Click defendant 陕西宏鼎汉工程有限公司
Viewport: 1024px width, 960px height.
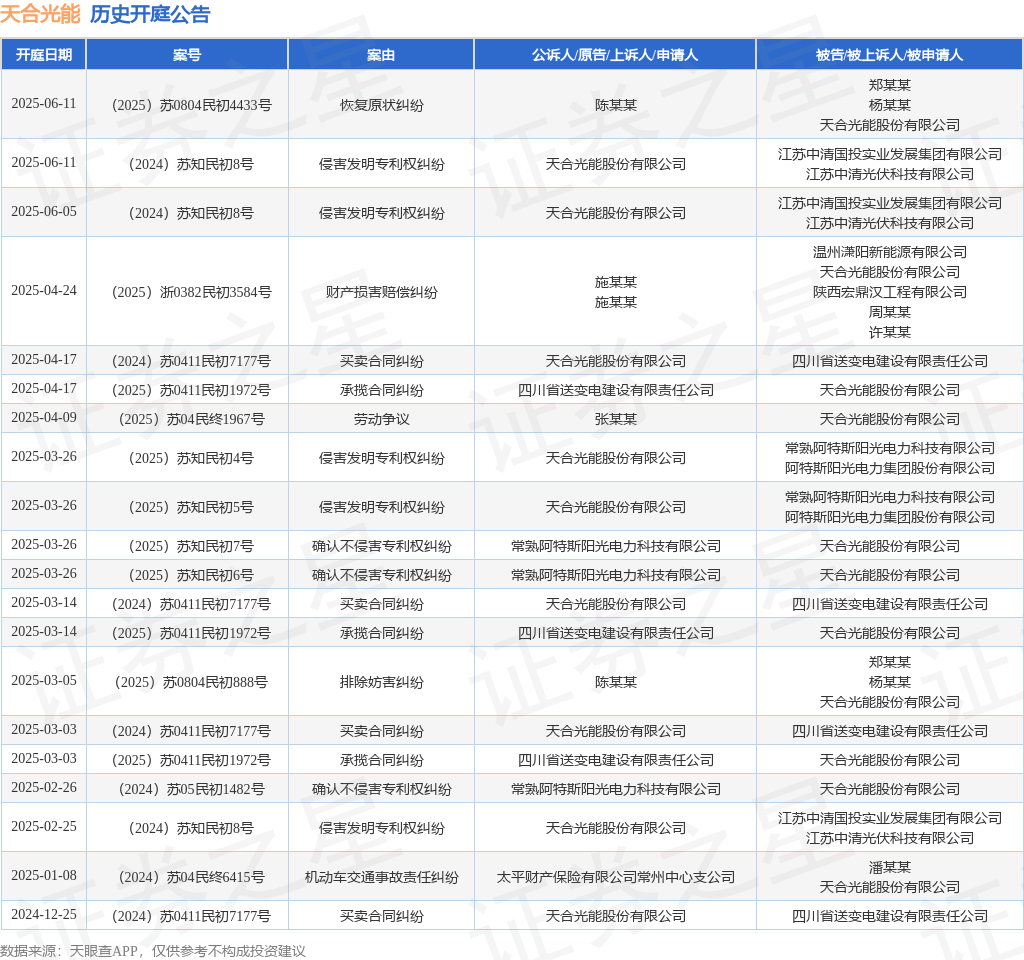pyautogui.click(x=889, y=292)
